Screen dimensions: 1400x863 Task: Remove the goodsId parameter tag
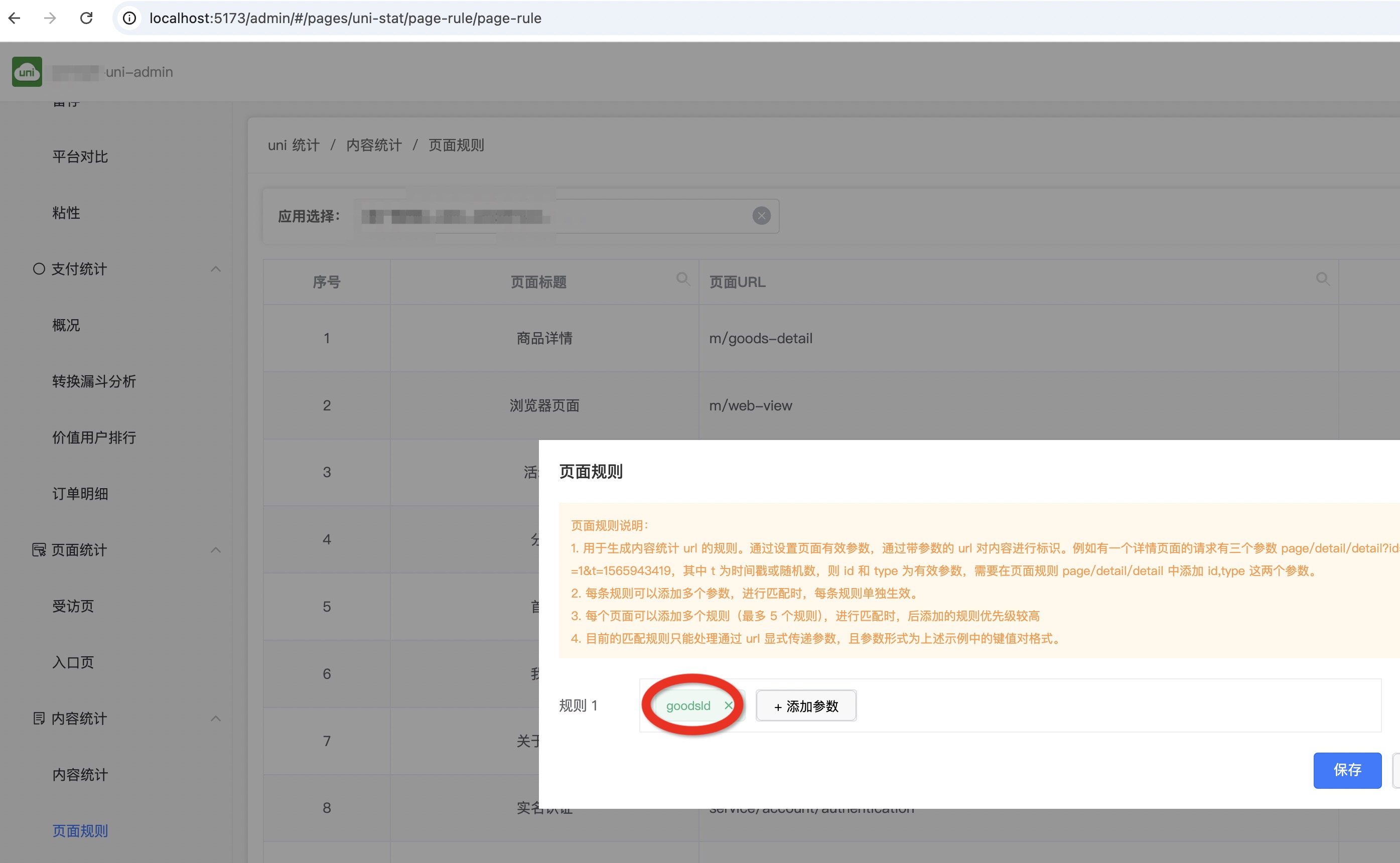(728, 705)
